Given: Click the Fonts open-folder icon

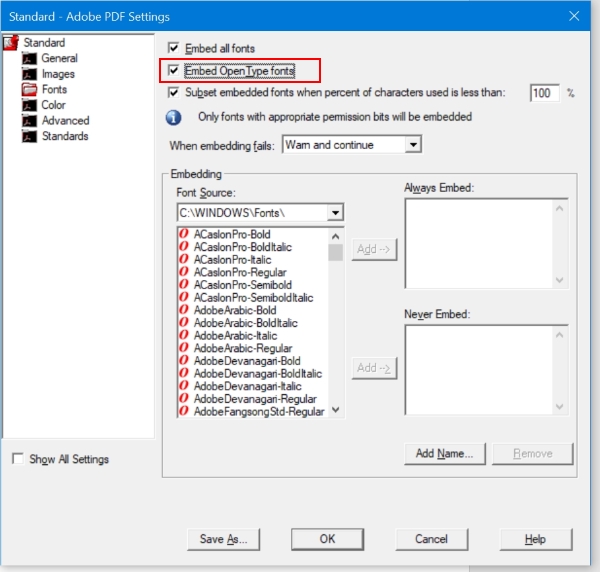Looking at the screenshot, I should (x=29, y=90).
